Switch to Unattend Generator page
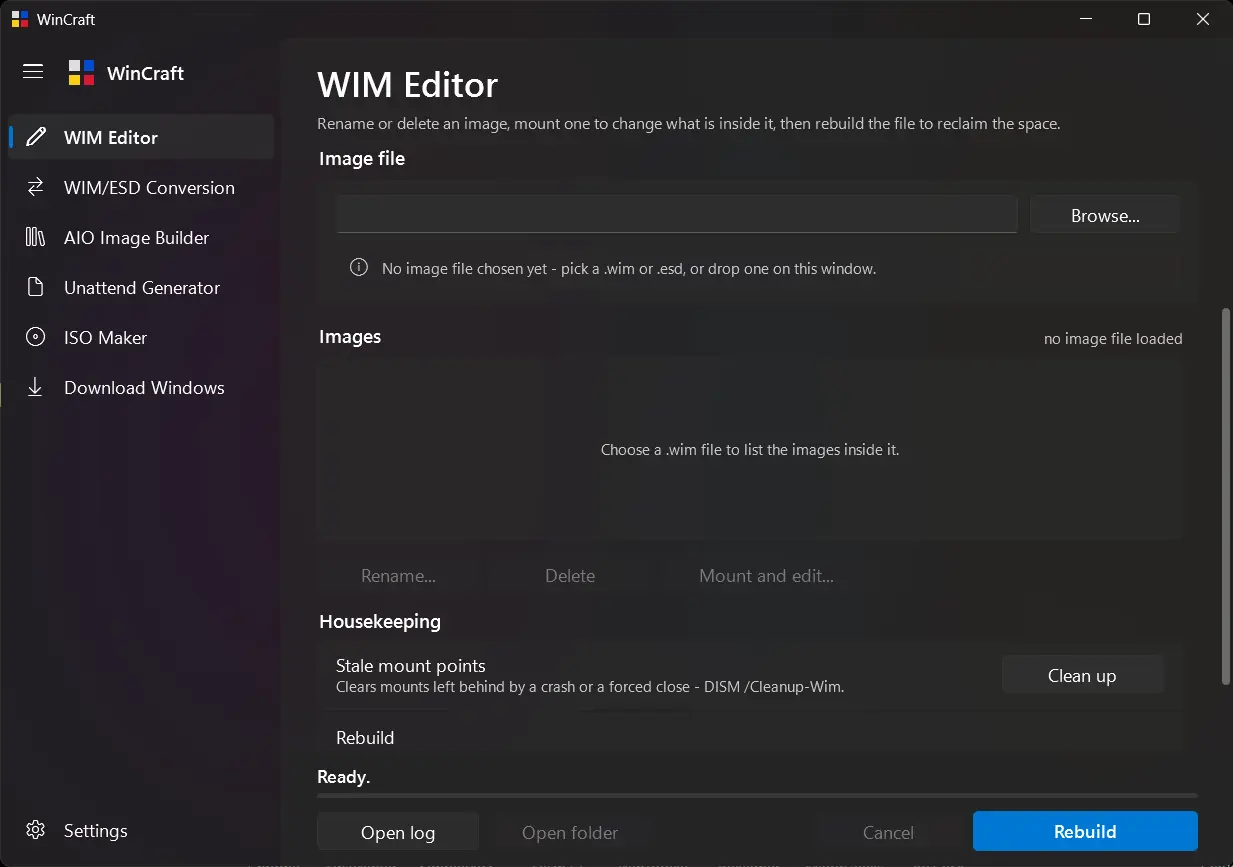The width and height of the screenshot is (1233, 867). (x=141, y=287)
